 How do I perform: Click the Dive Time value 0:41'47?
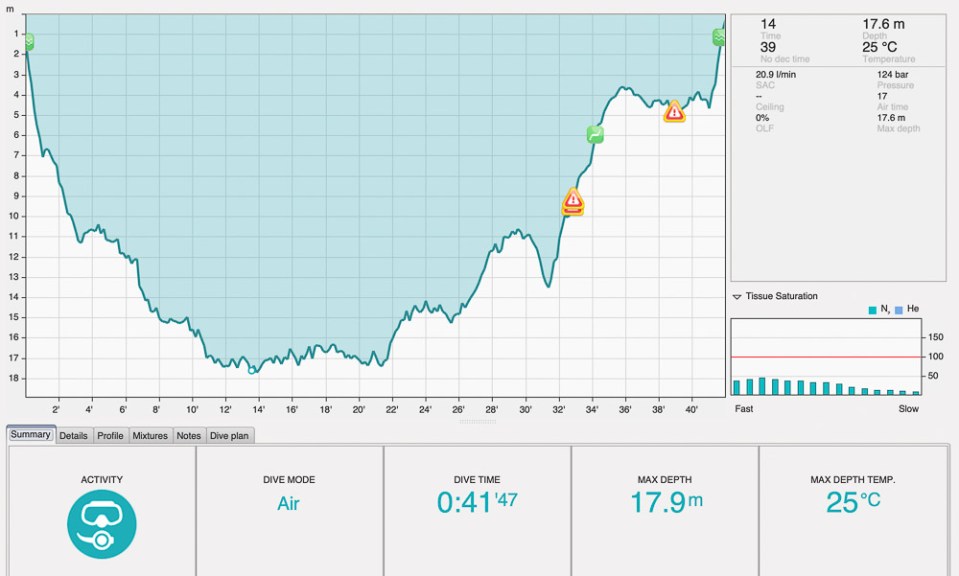(477, 502)
